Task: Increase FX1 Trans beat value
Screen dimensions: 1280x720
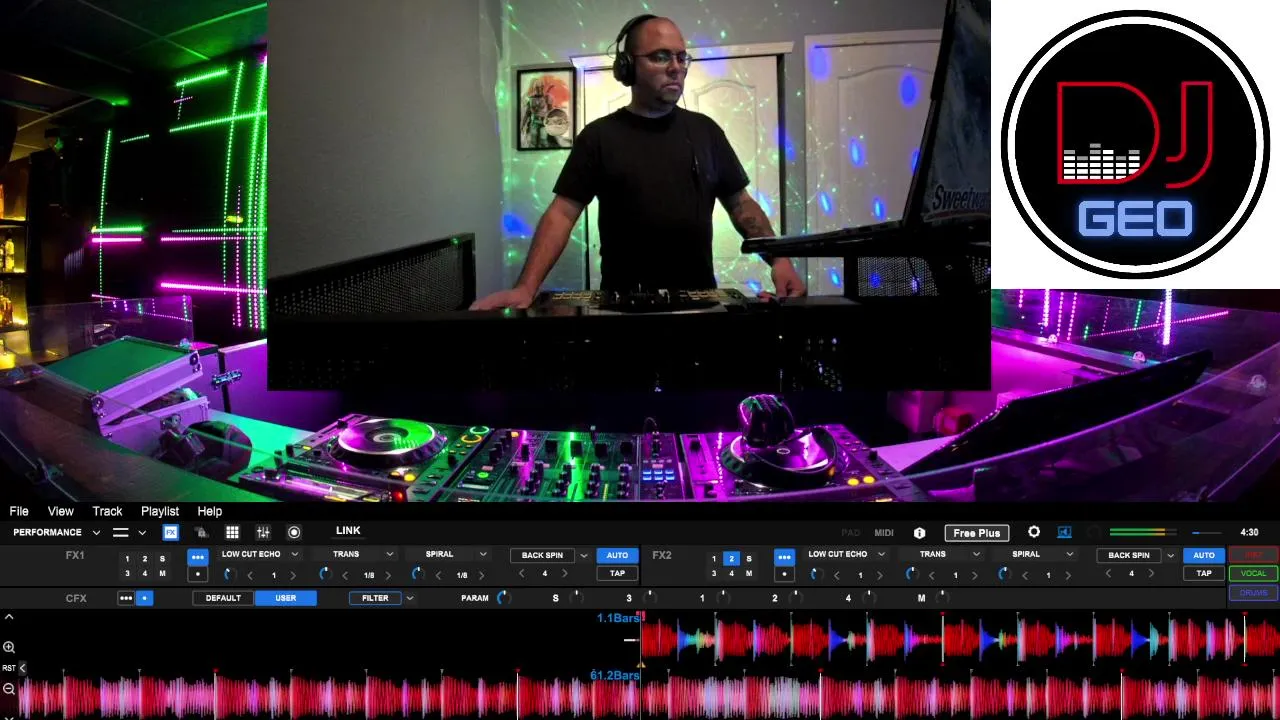Action: click(x=388, y=575)
